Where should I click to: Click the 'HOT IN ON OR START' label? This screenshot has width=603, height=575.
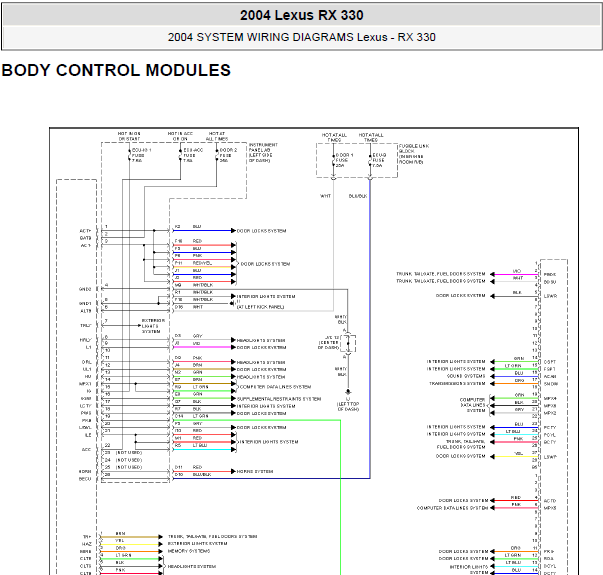click(x=129, y=136)
